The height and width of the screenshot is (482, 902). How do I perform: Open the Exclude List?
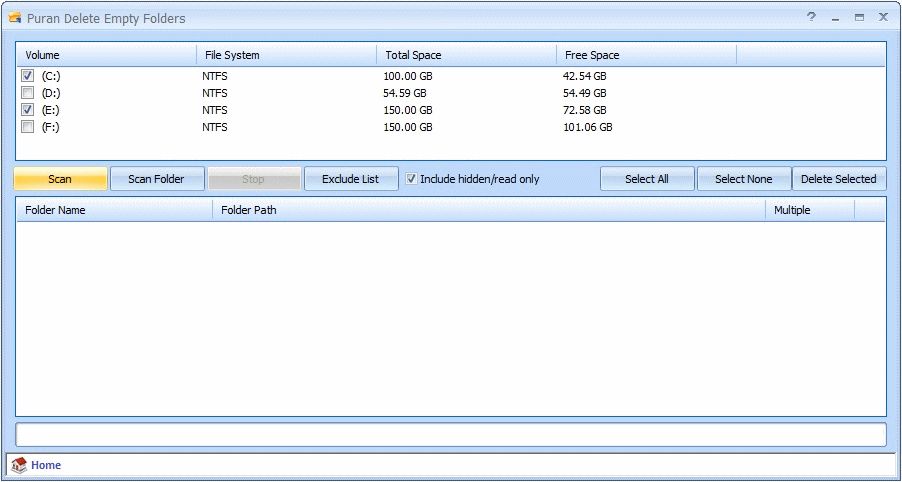(351, 179)
